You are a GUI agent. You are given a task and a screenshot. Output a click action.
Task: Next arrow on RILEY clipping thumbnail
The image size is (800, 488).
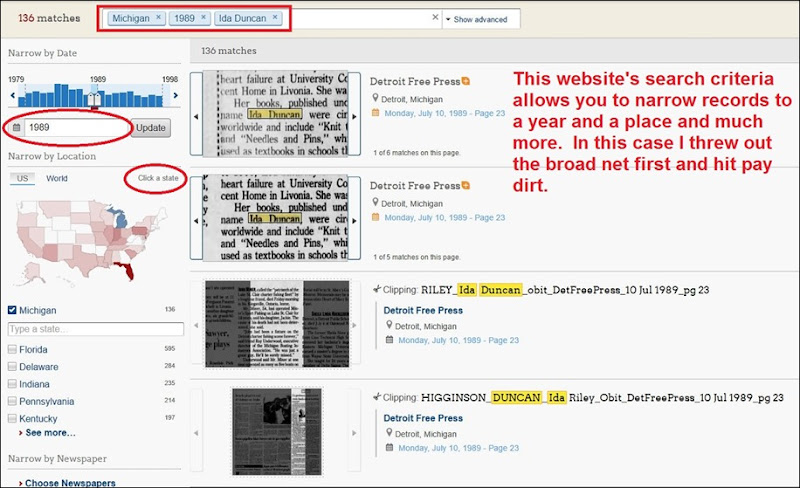click(x=354, y=325)
